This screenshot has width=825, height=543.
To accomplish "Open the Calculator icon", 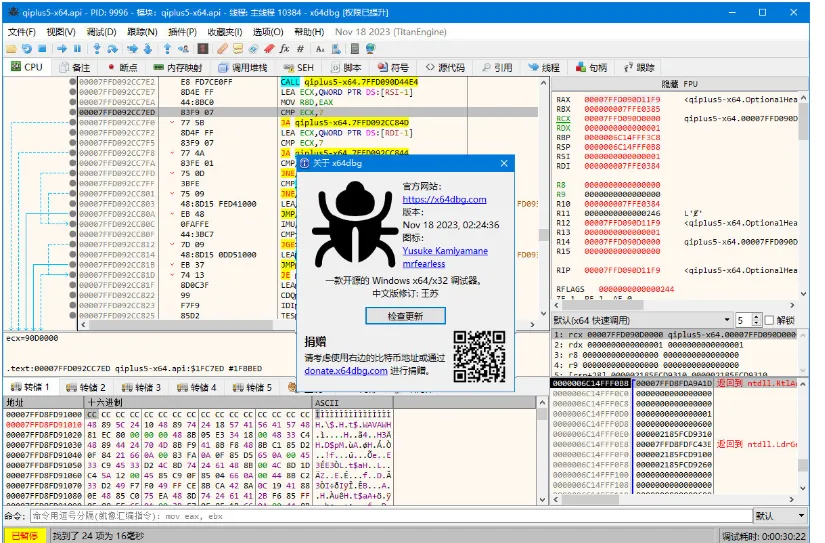I will click(x=355, y=49).
